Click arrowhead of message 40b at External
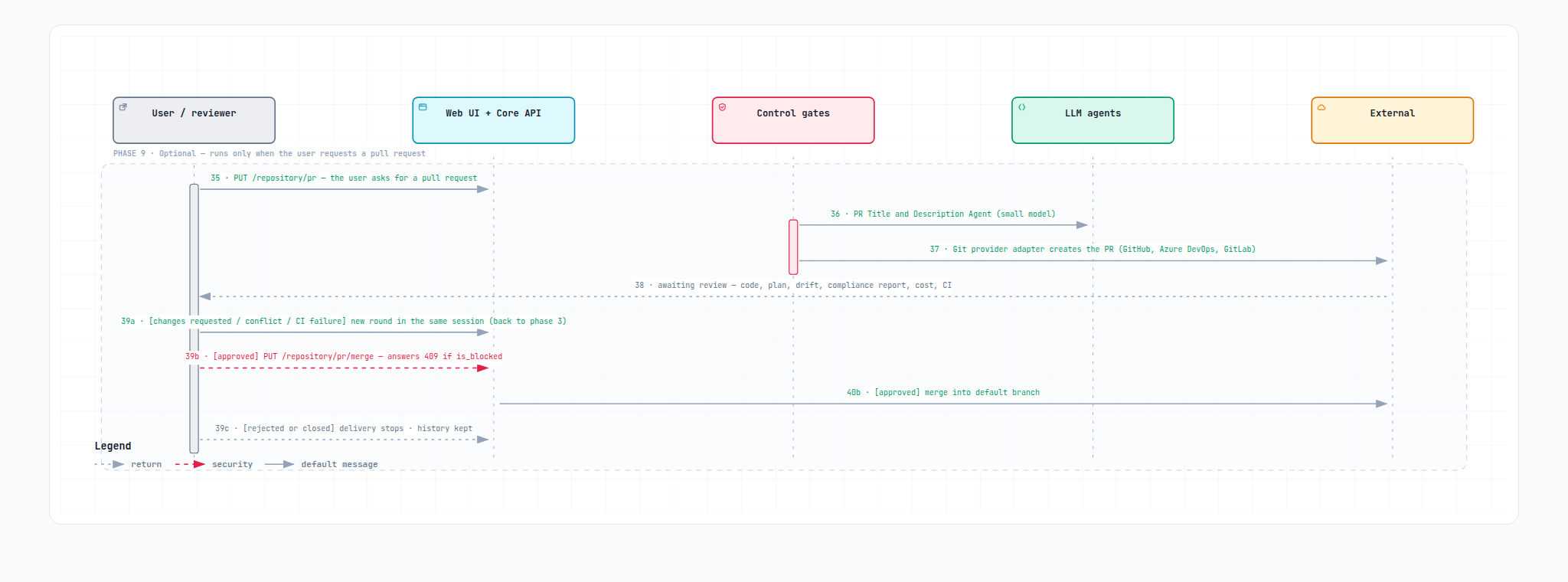The height and width of the screenshot is (582, 1568). 1381,404
